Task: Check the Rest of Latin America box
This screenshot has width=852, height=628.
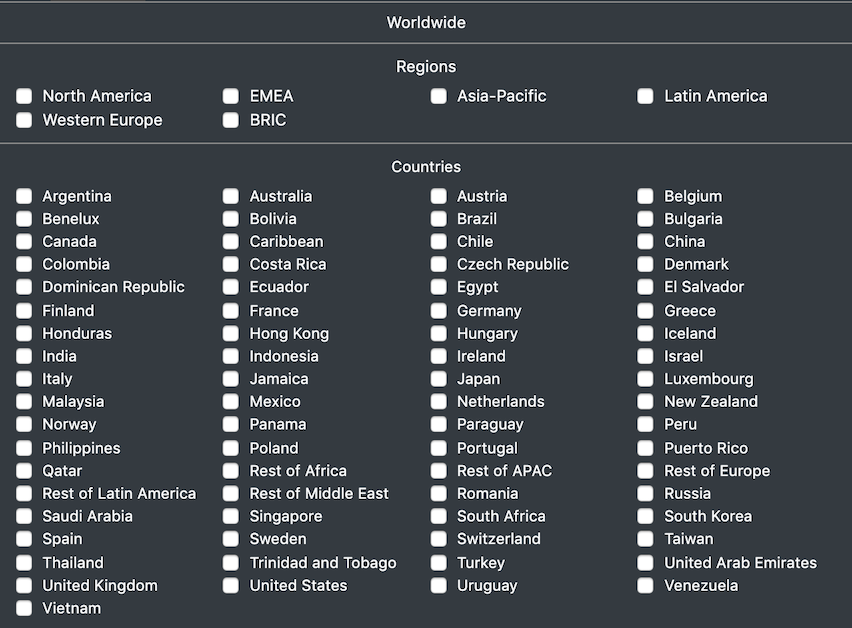Action: (24, 493)
